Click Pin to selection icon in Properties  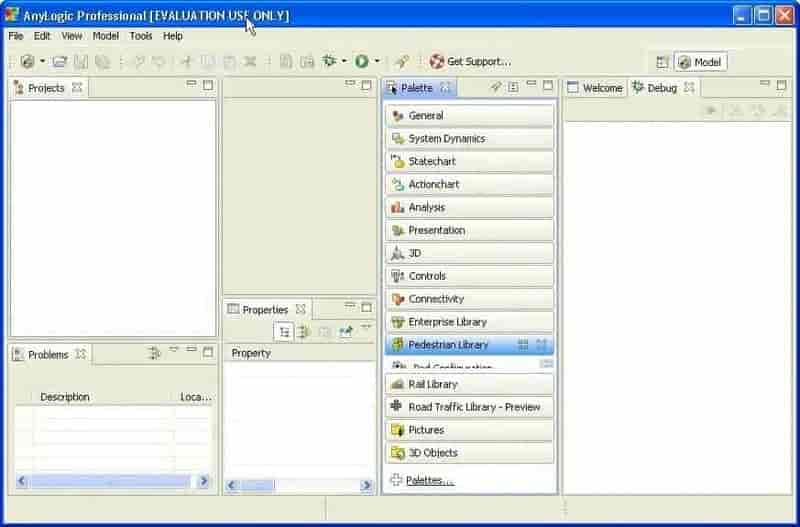point(346,332)
